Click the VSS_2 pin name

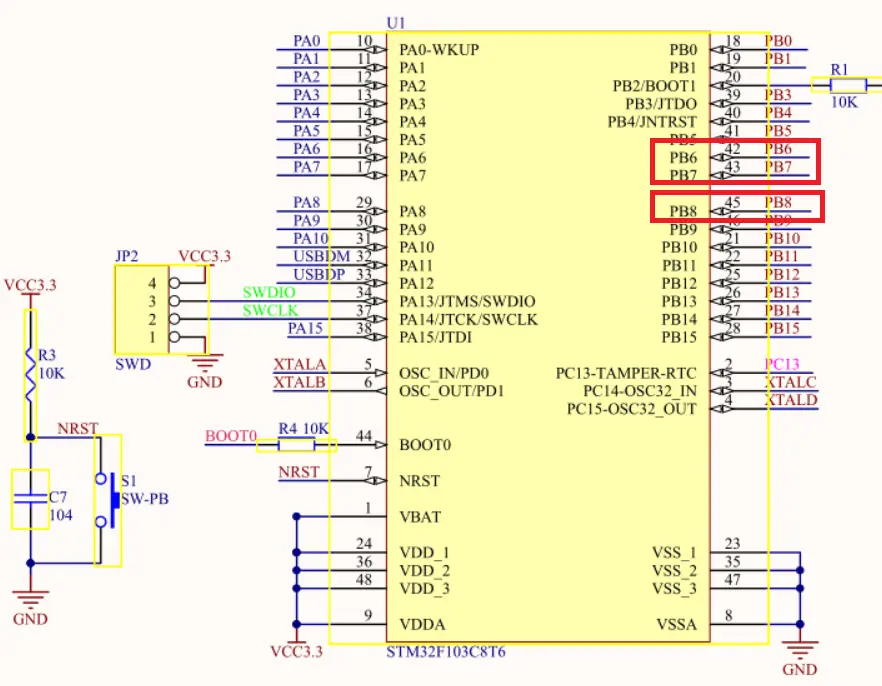tap(674, 571)
